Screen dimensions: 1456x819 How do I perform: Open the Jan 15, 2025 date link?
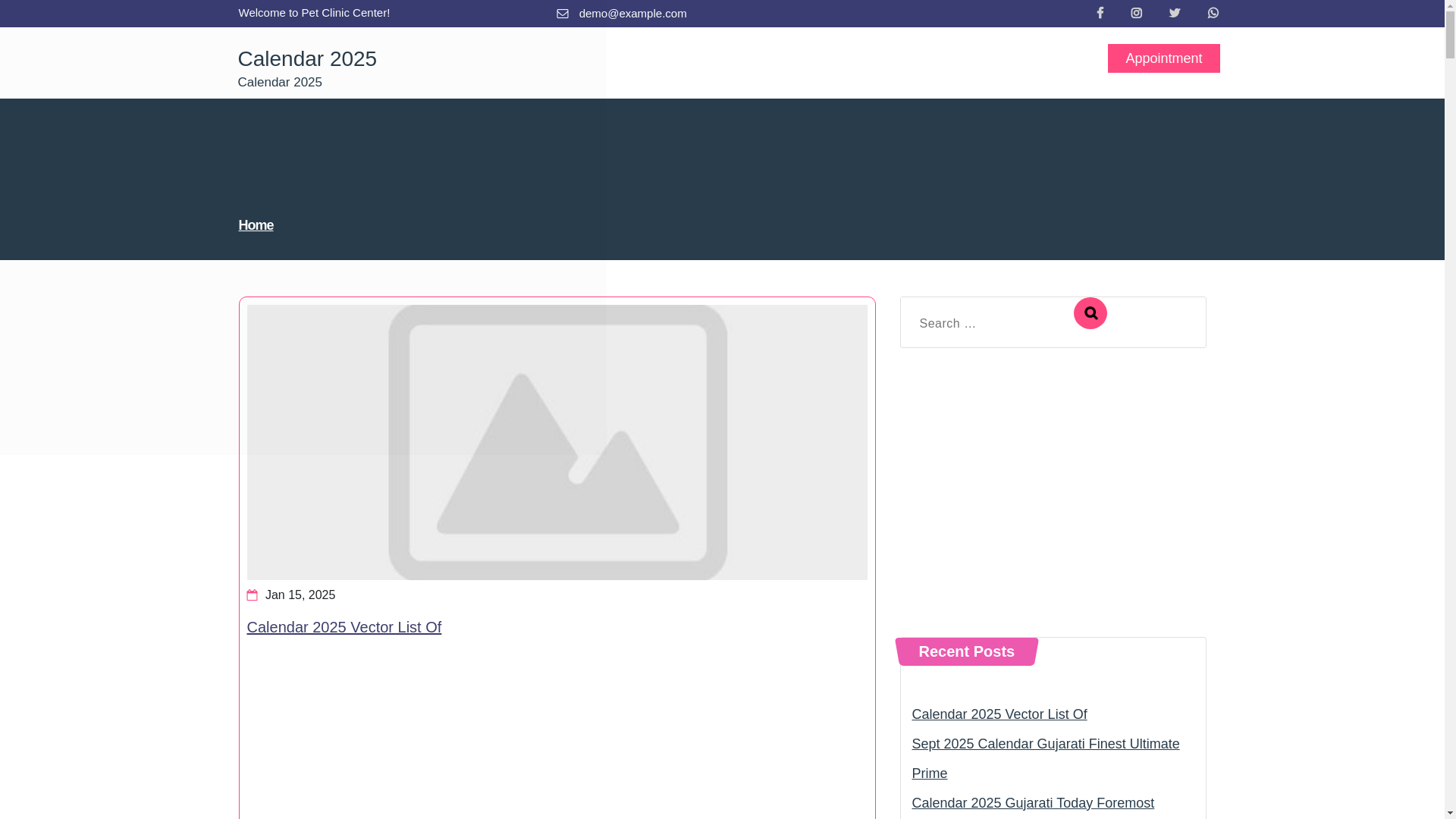[x=300, y=595]
